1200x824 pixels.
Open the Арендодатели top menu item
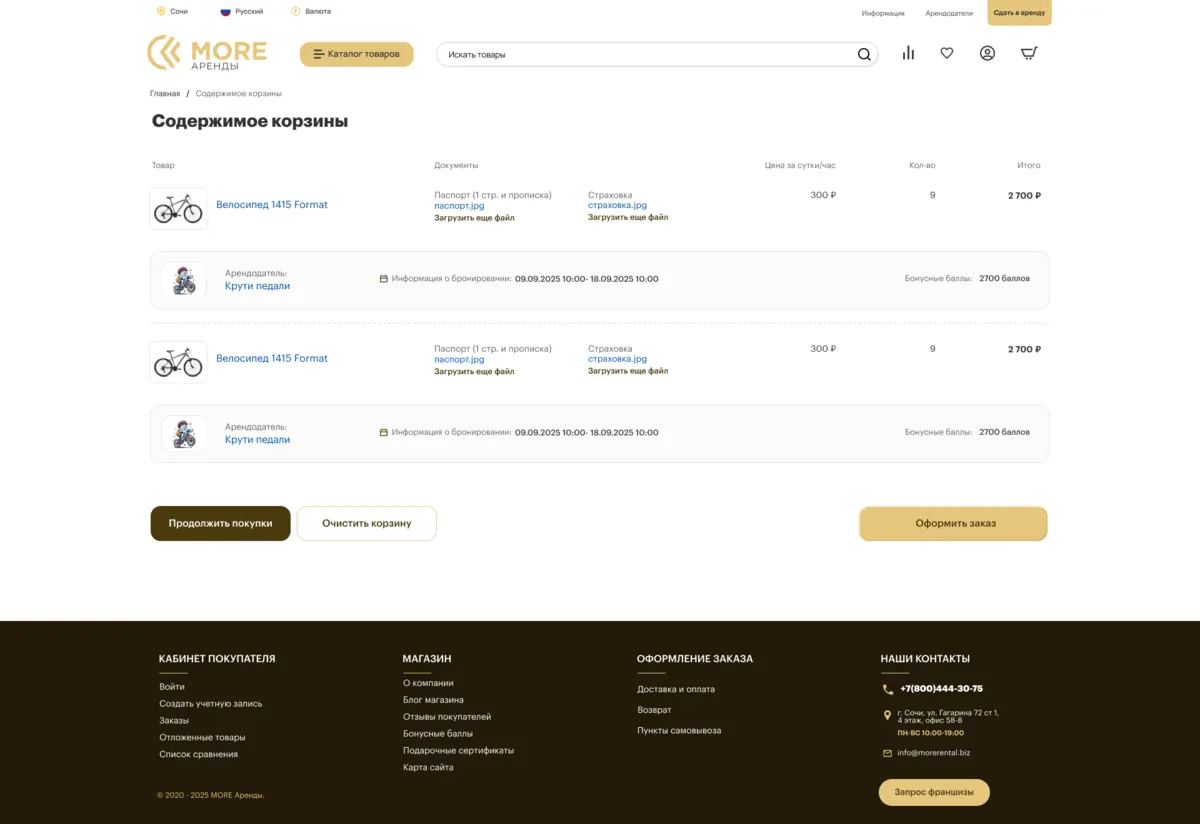[x=949, y=13]
